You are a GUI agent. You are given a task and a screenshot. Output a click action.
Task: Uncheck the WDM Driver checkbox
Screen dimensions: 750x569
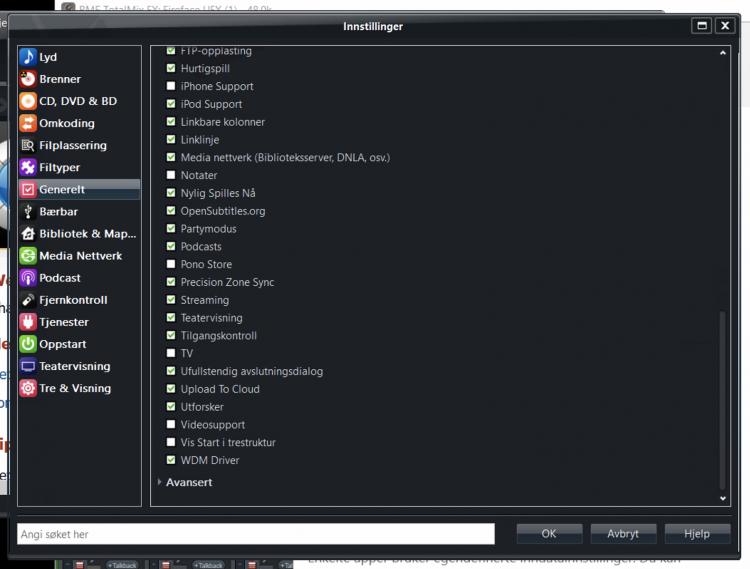[x=171, y=460]
